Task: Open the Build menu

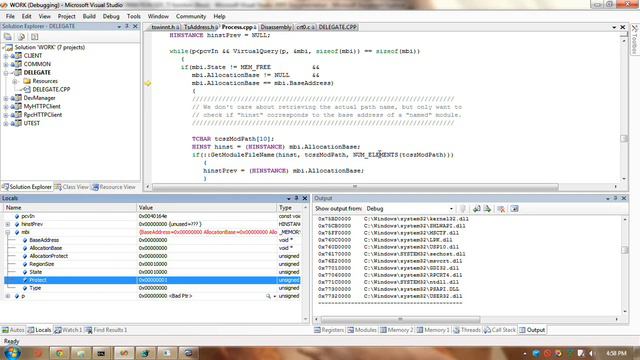Action: (x=89, y=16)
